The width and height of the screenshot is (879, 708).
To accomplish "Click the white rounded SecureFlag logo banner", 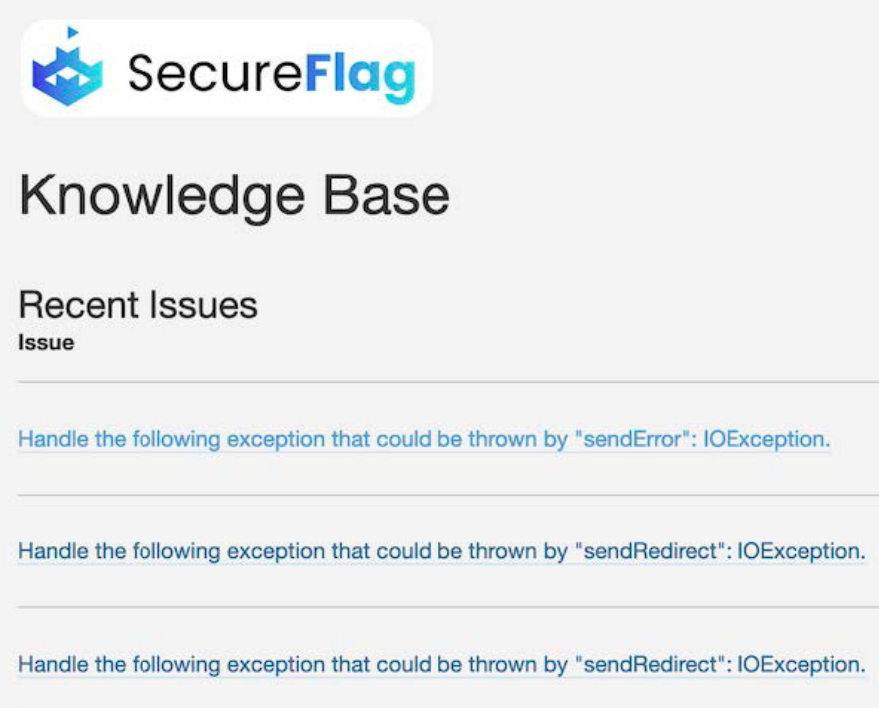I will 226,68.
